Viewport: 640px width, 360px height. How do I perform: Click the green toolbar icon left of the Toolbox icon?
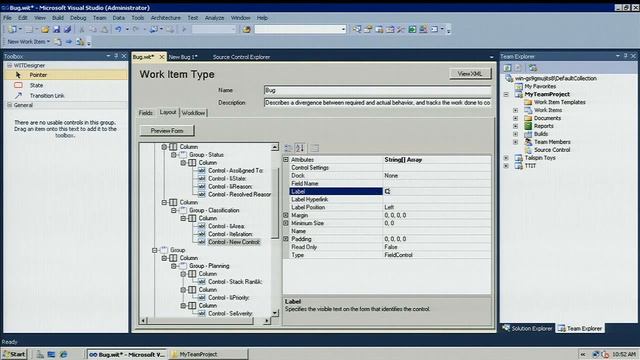click(412, 29)
